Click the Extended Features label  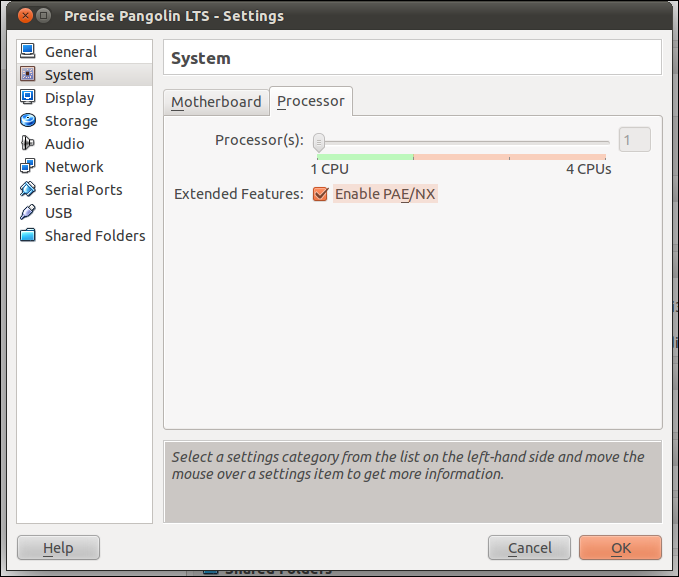click(239, 194)
